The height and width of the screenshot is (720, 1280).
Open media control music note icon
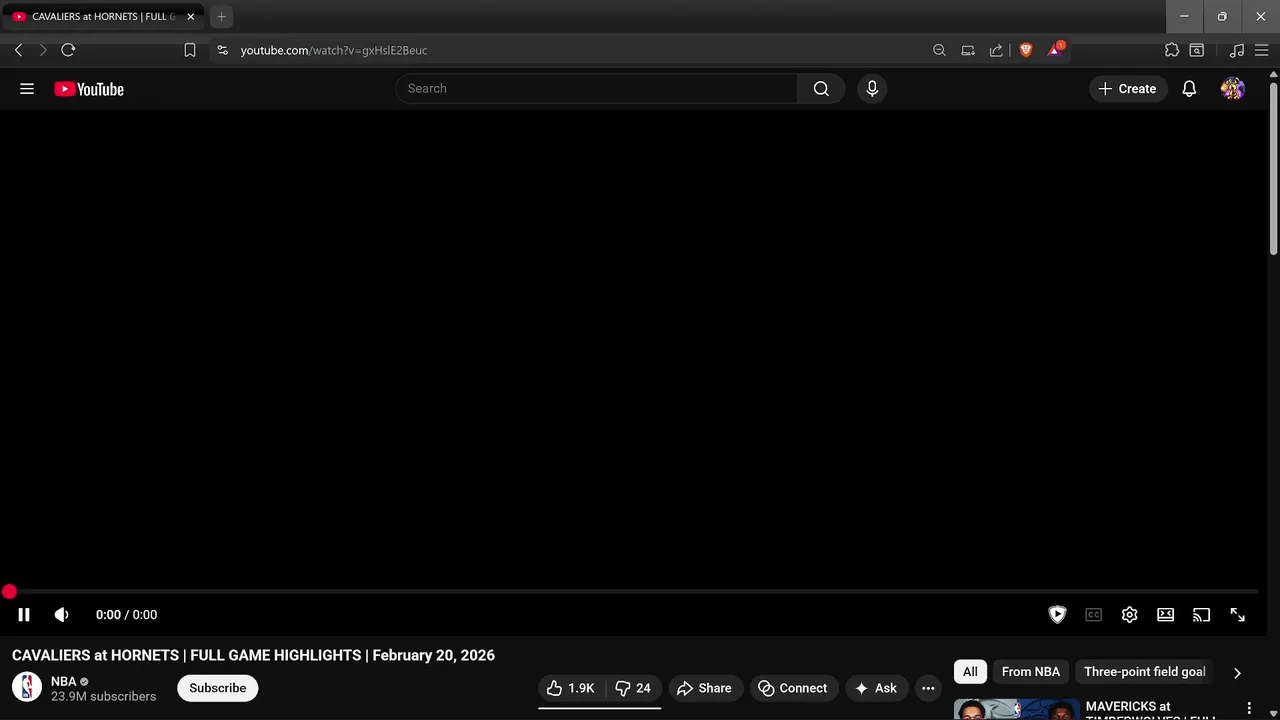[1237, 50]
